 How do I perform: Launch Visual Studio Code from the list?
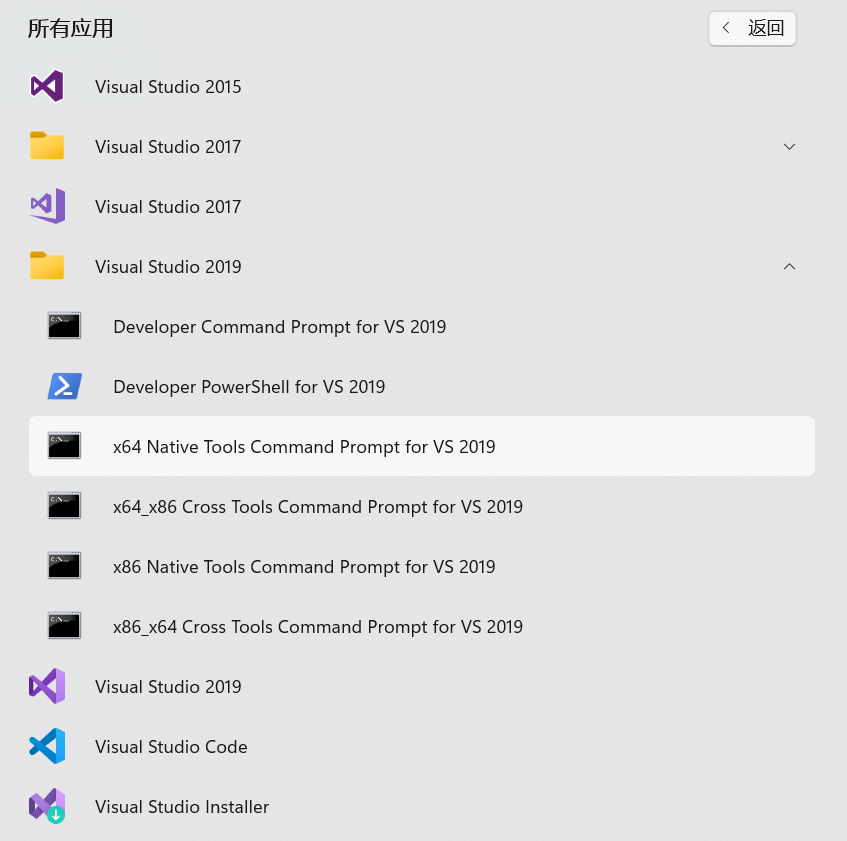171,747
